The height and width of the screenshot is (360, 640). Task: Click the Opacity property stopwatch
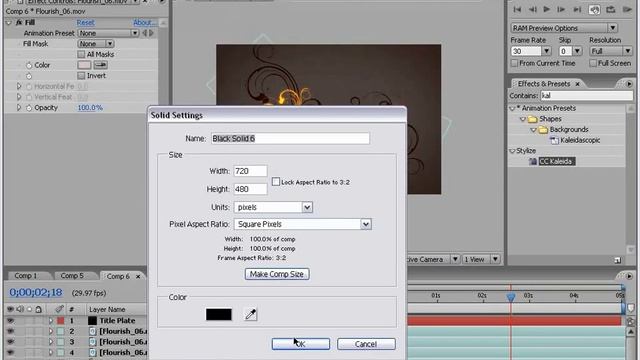(29, 108)
